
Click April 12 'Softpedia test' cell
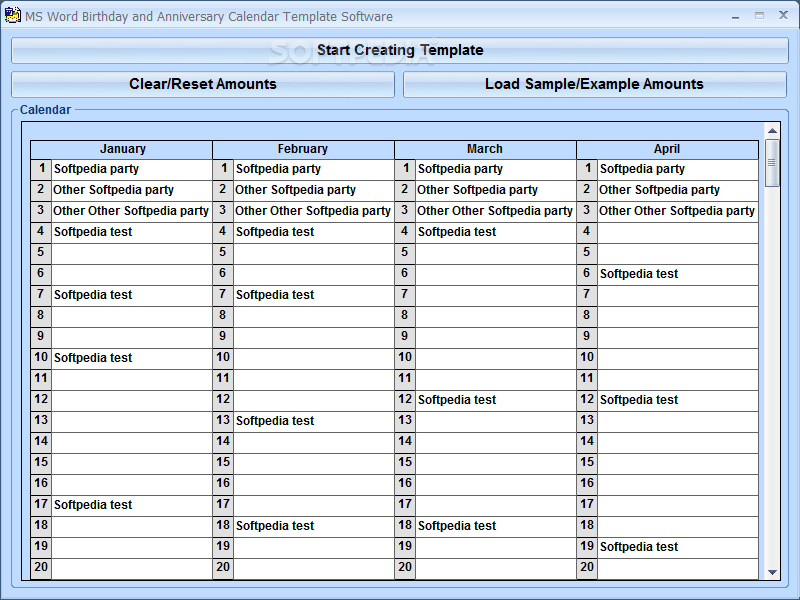pyautogui.click(x=678, y=401)
